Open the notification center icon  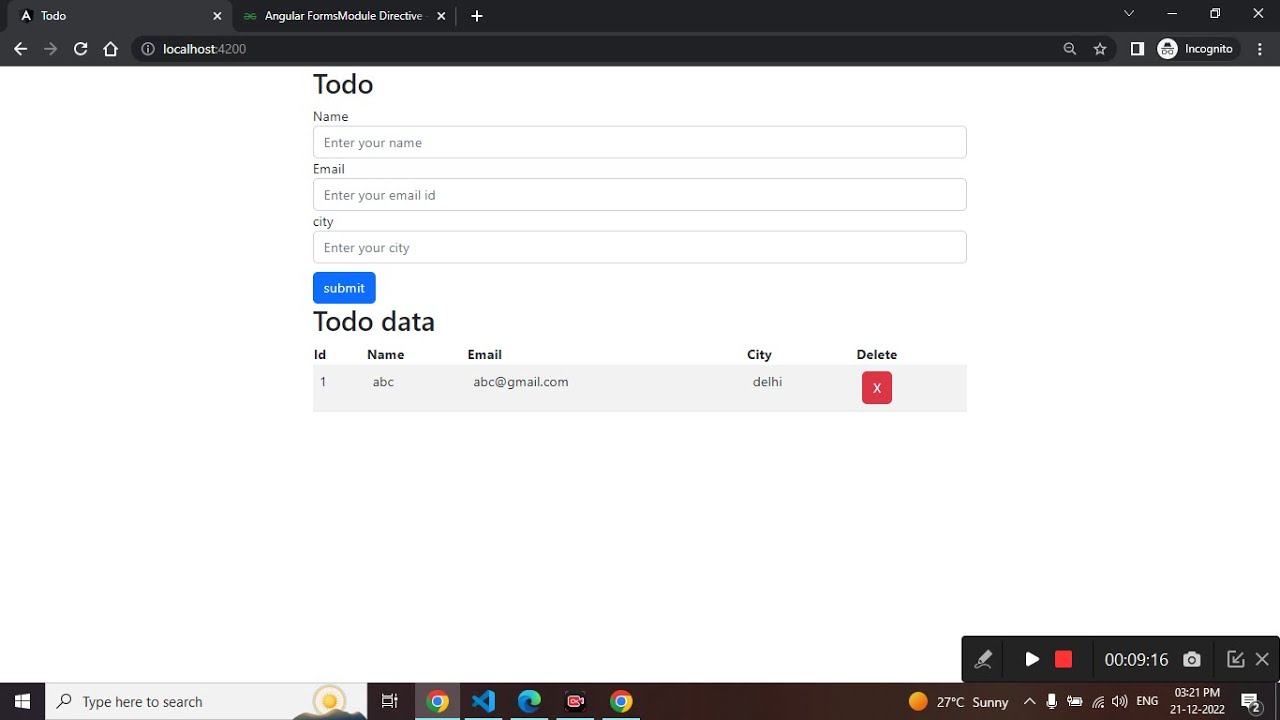[1250, 702]
